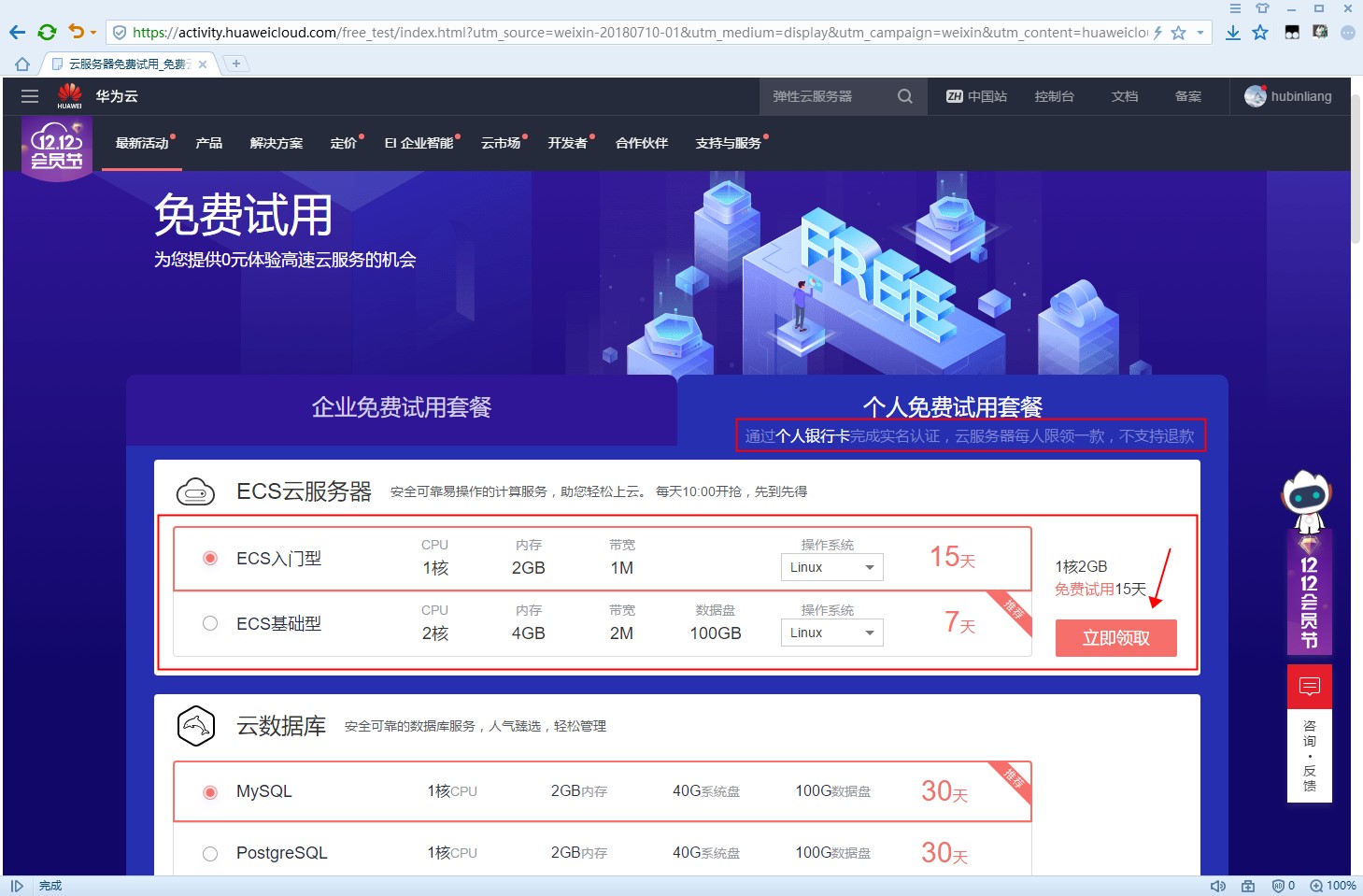Screen dimensions: 1363x896
Task: Toggle the status bar sidebar panel icon
Action: pyautogui.click(x=17, y=886)
